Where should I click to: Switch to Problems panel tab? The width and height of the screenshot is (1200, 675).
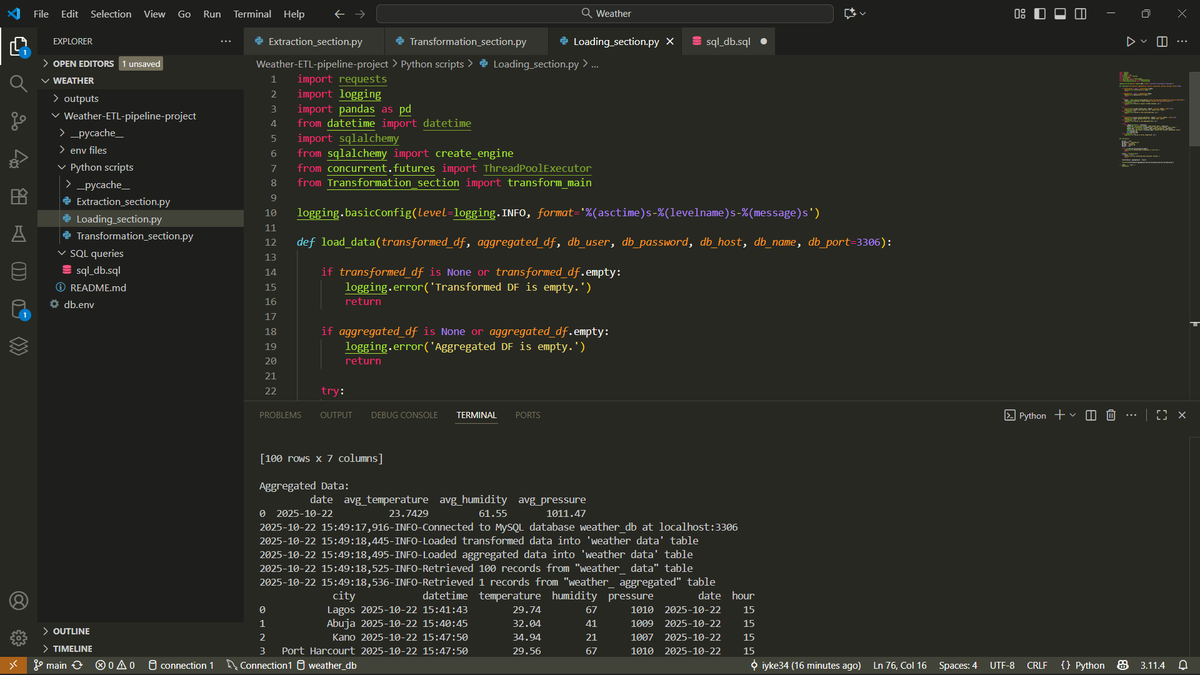coord(280,415)
